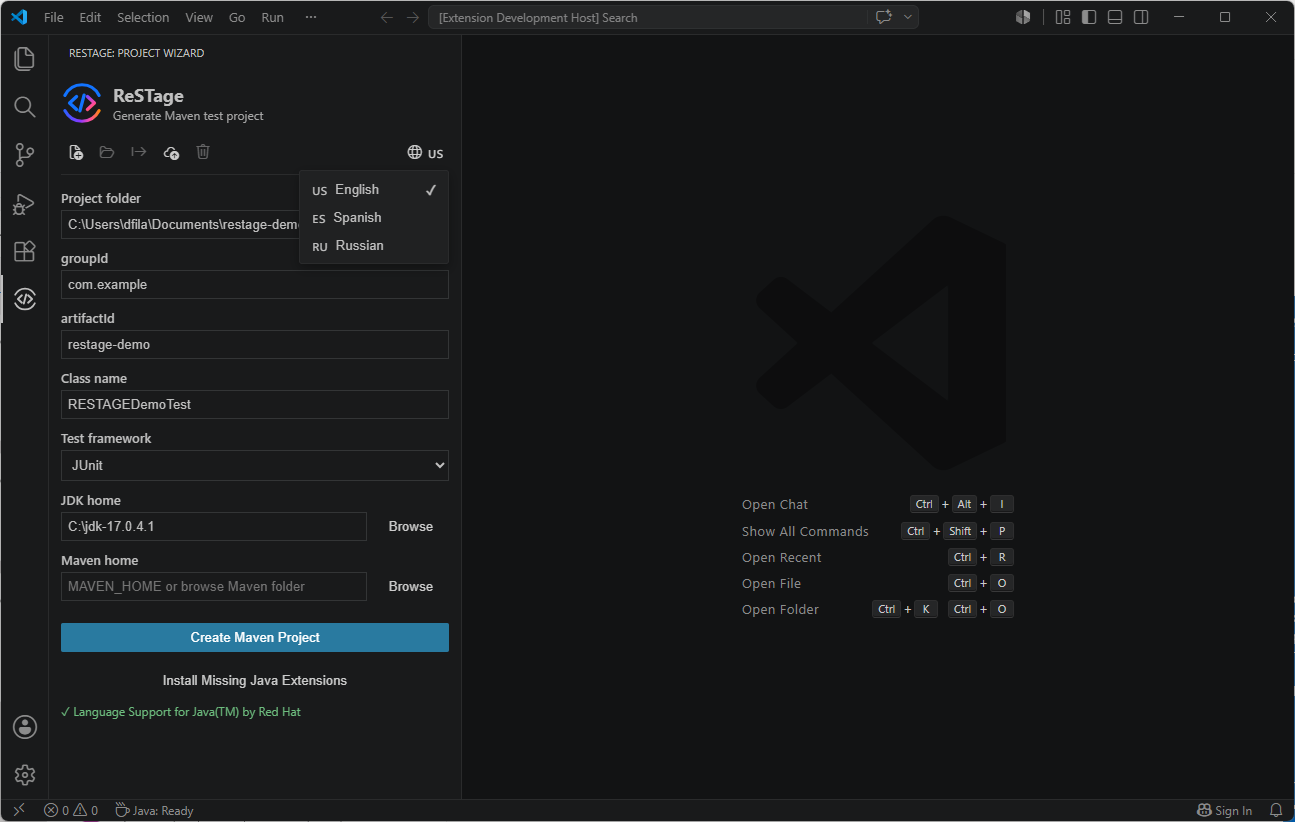Open the errors and warnings indicator

click(x=71, y=810)
